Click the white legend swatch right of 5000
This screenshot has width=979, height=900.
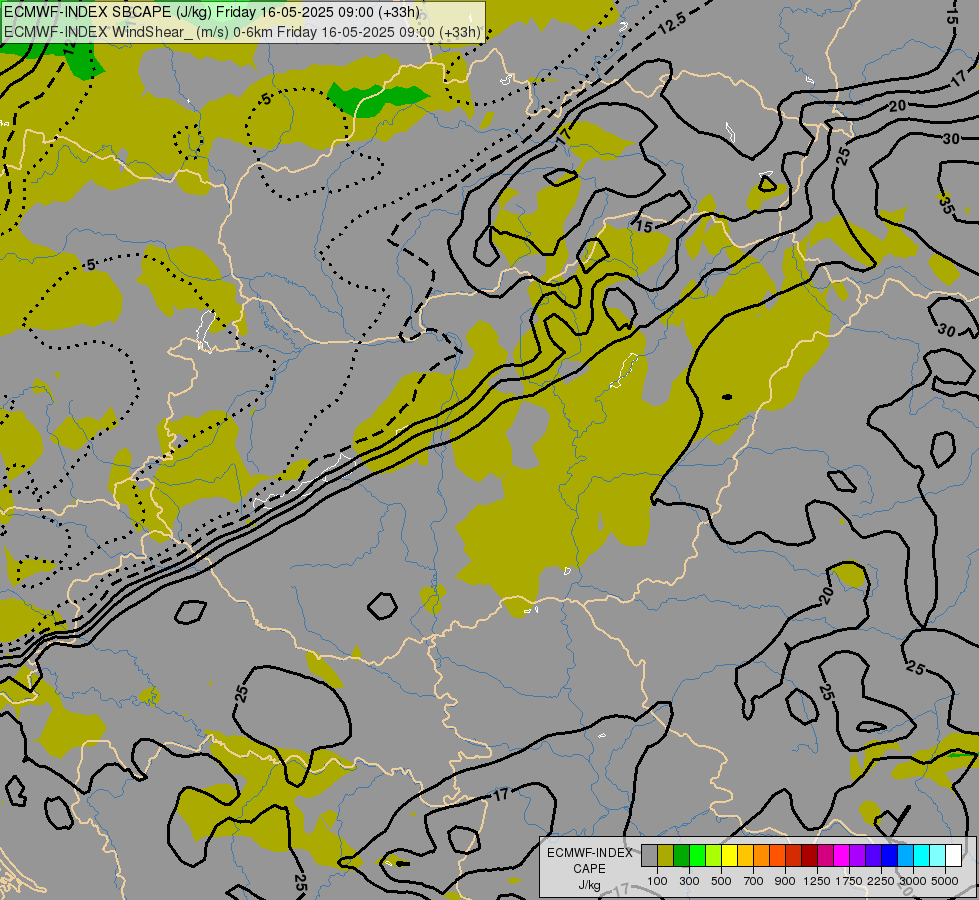(953, 855)
